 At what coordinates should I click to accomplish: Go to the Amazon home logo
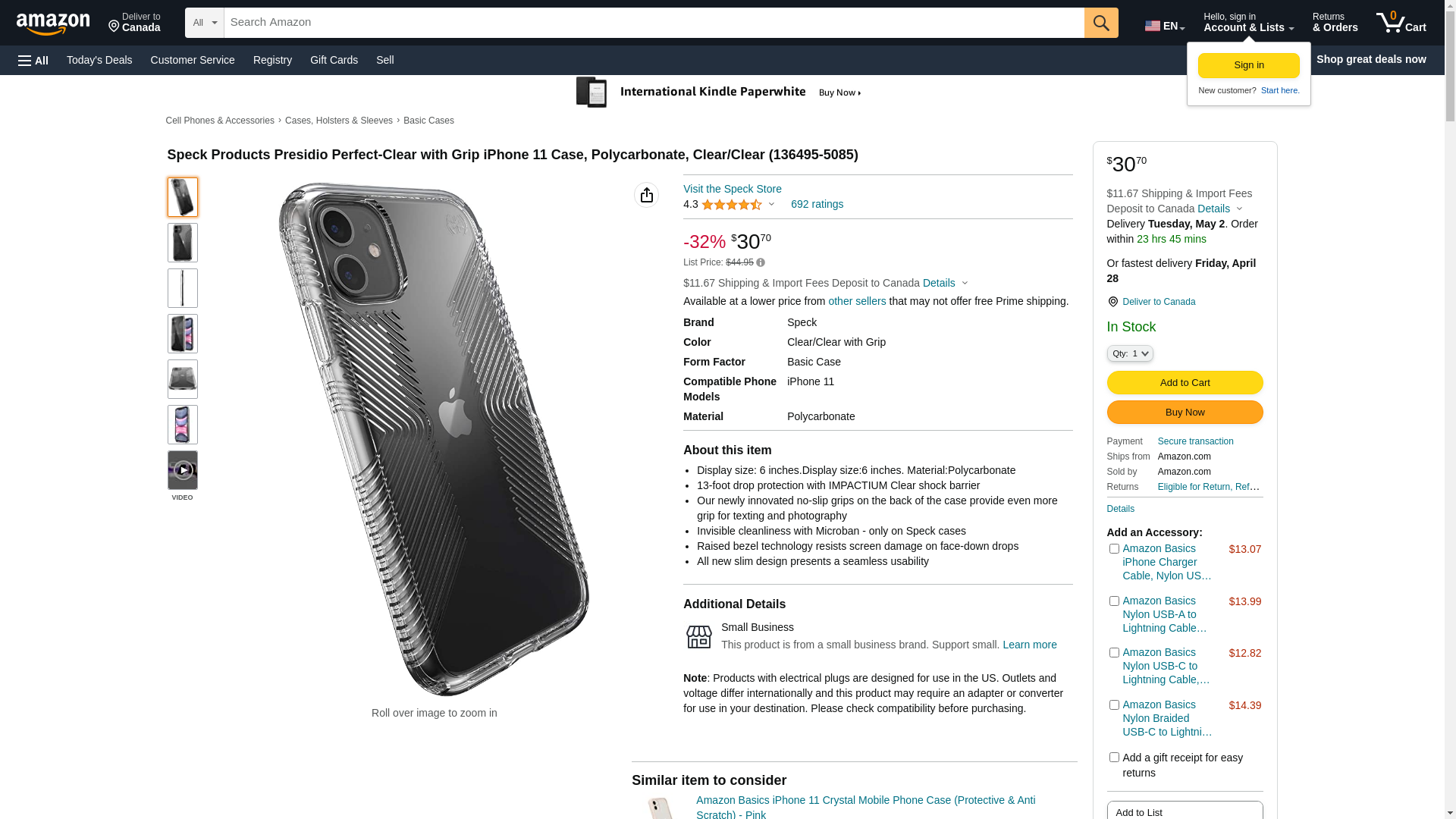pyautogui.click(x=53, y=24)
